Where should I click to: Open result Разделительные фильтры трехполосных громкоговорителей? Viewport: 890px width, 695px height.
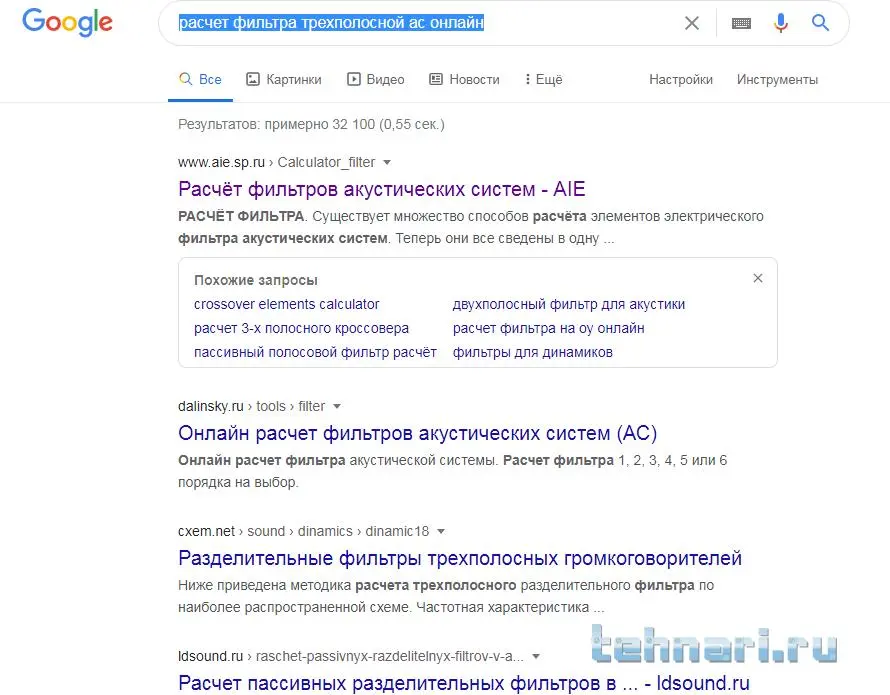(460, 558)
